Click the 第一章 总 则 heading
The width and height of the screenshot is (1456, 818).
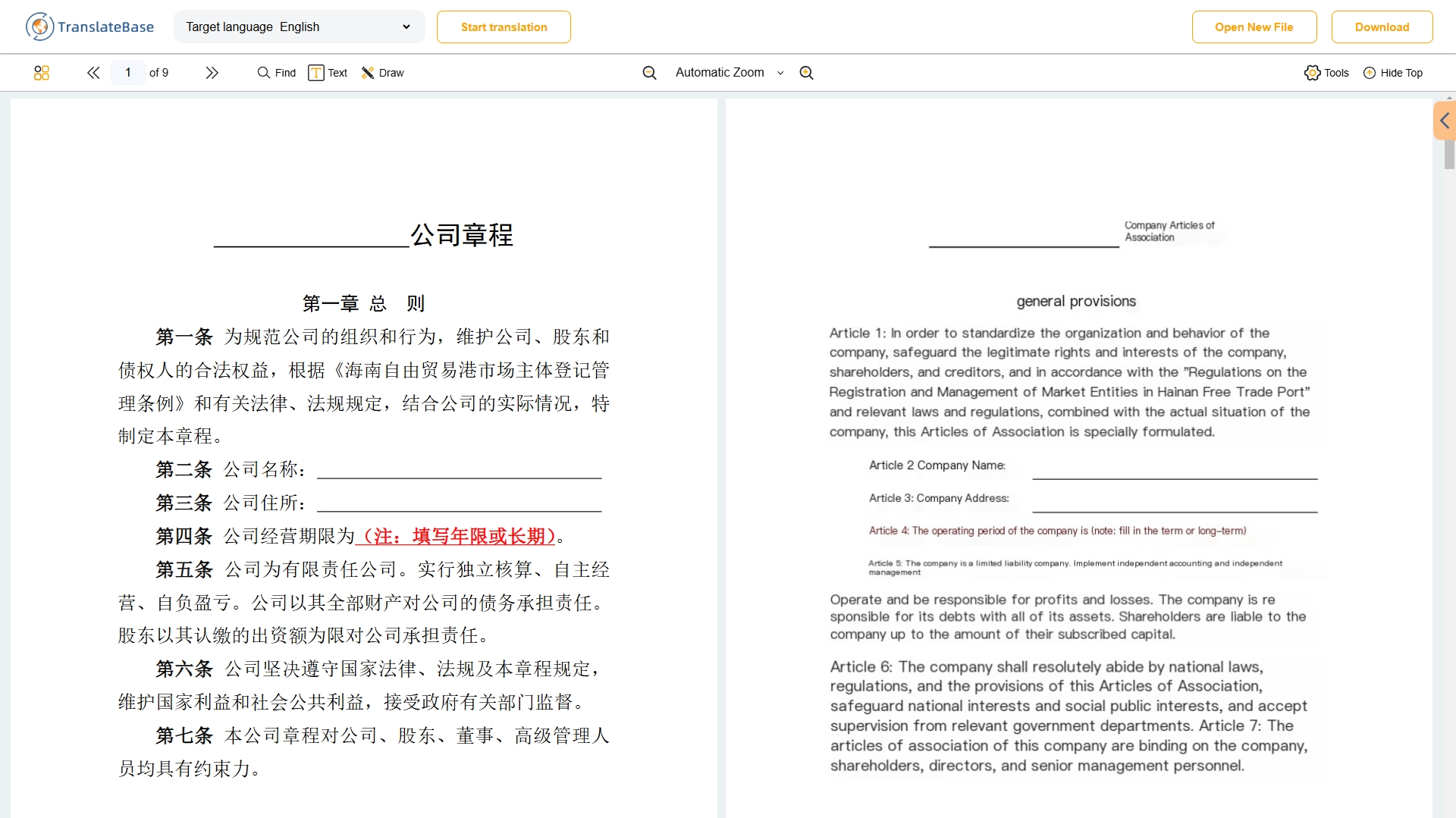pos(363,304)
